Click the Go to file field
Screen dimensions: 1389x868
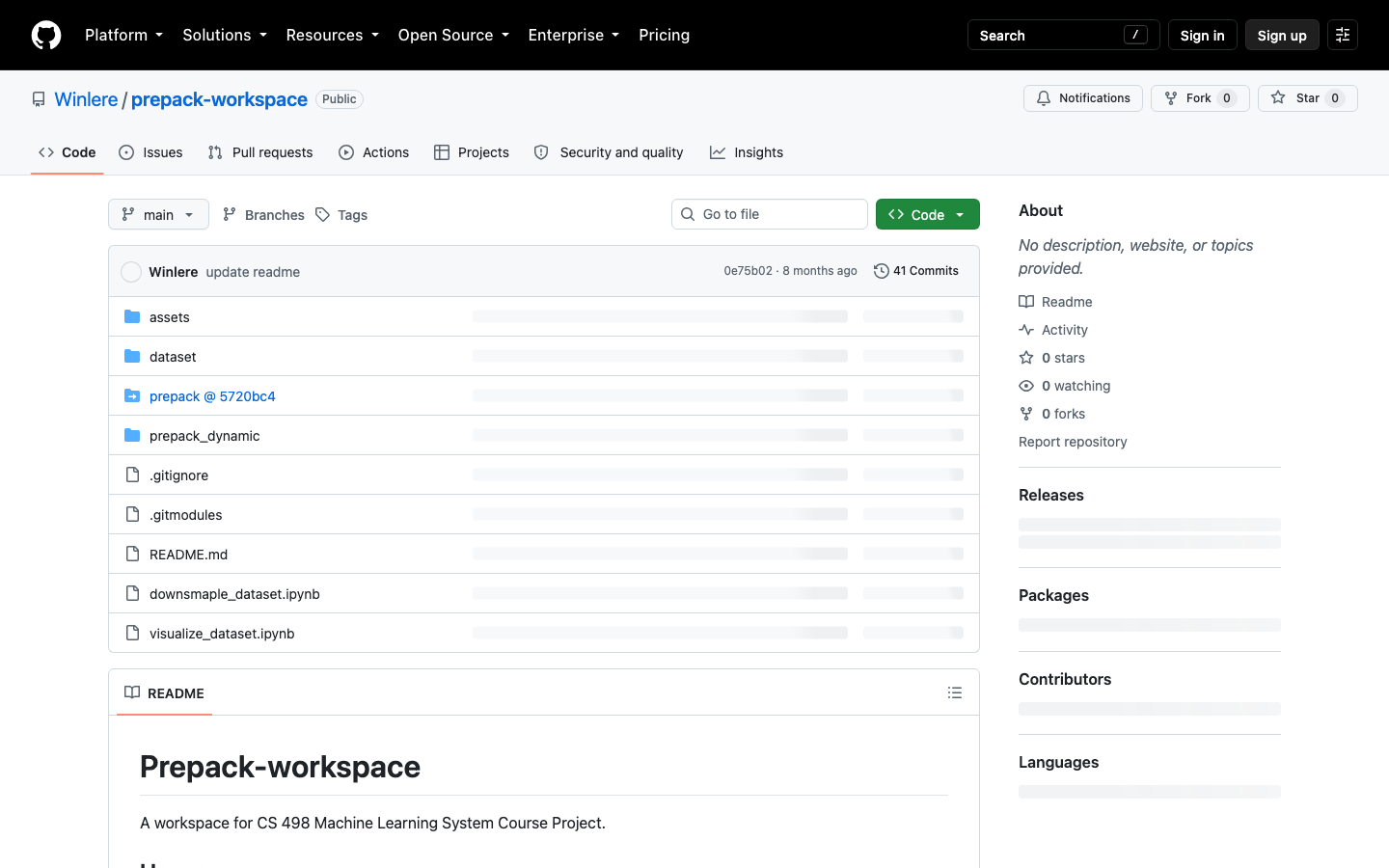[770, 214]
